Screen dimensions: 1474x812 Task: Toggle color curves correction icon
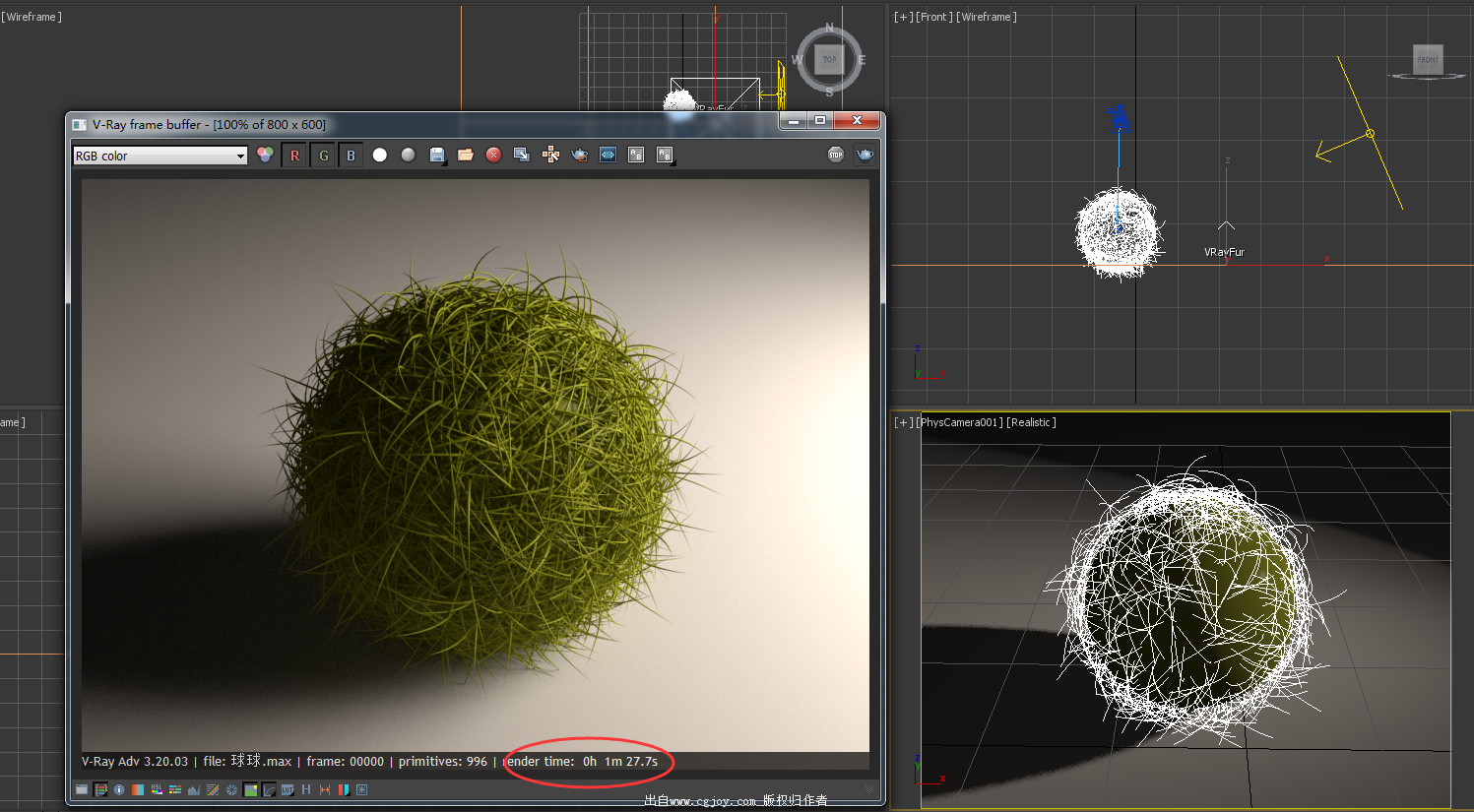pyautogui.click(x=213, y=789)
